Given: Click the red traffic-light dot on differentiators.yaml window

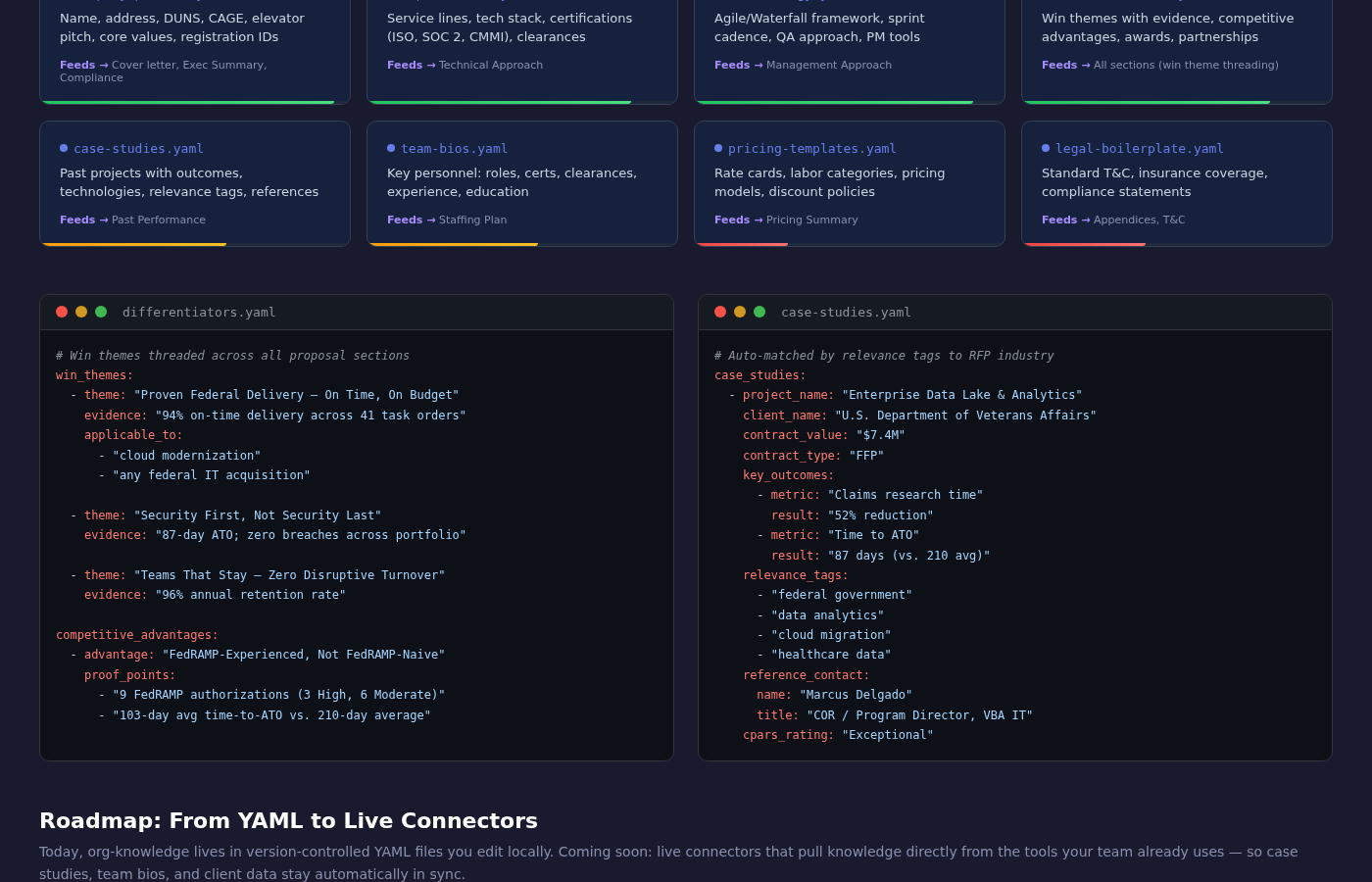Looking at the screenshot, I should click(x=61, y=311).
